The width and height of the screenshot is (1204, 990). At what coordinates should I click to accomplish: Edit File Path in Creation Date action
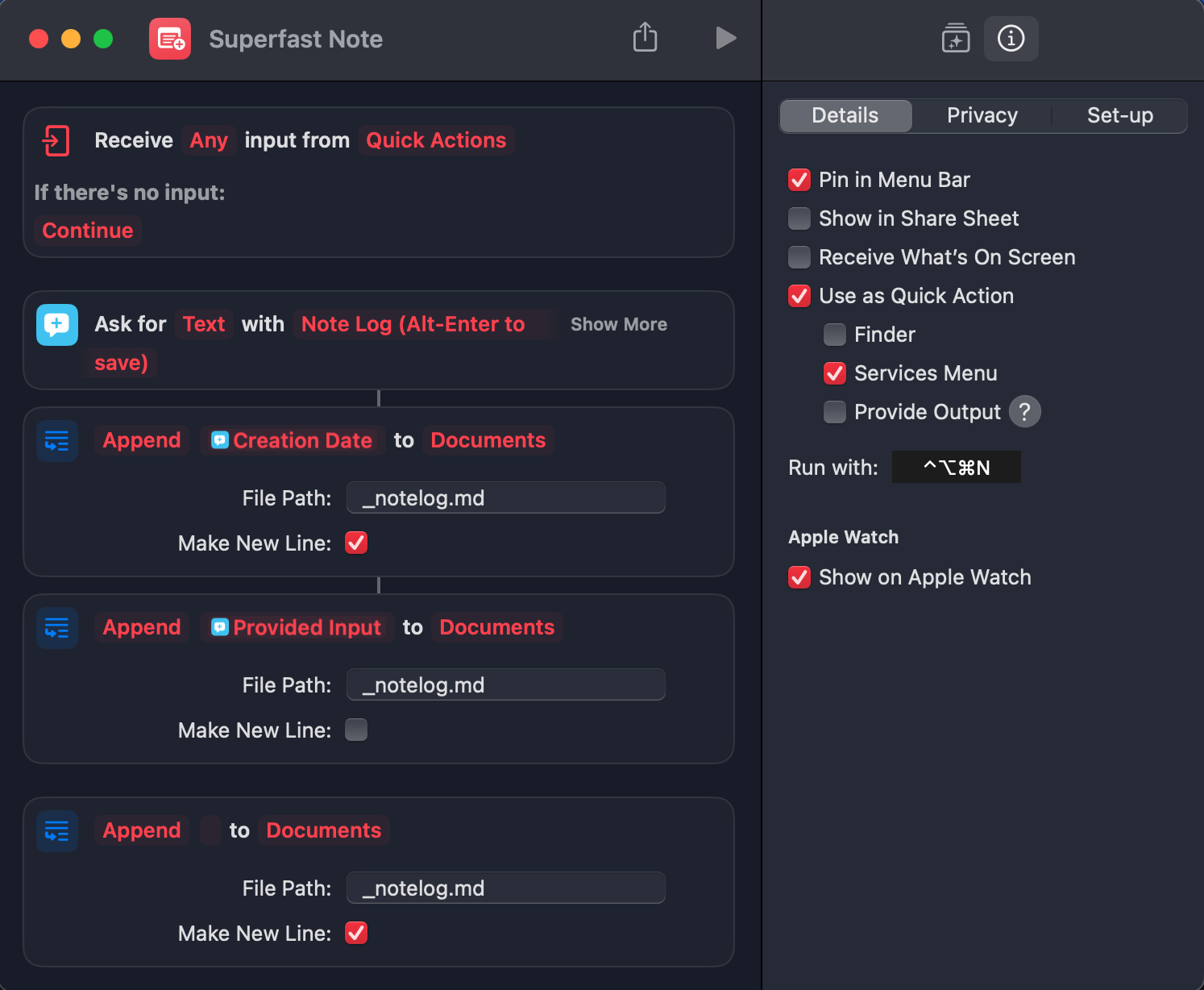[506, 497]
